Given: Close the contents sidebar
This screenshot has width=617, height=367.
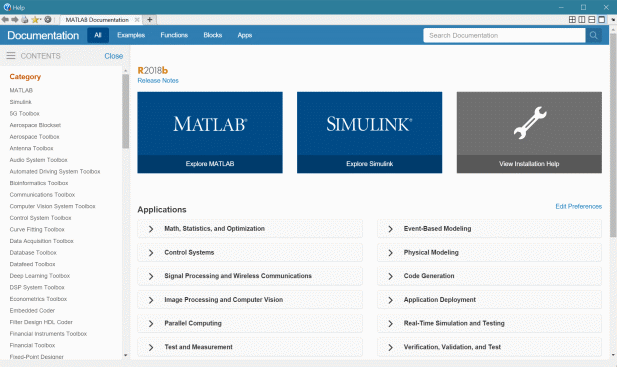Looking at the screenshot, I should click(x=113, y=56).
